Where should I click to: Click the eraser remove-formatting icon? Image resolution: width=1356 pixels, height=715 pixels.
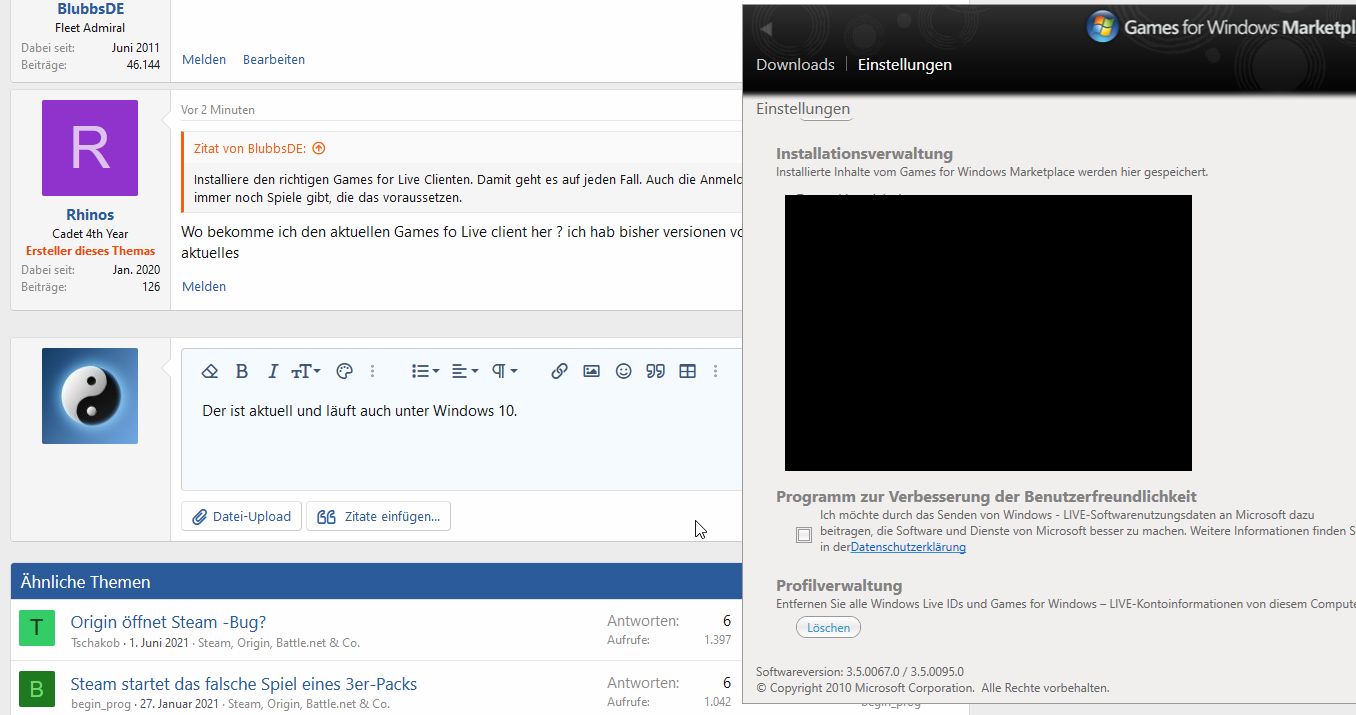click(x=210, y=371)
